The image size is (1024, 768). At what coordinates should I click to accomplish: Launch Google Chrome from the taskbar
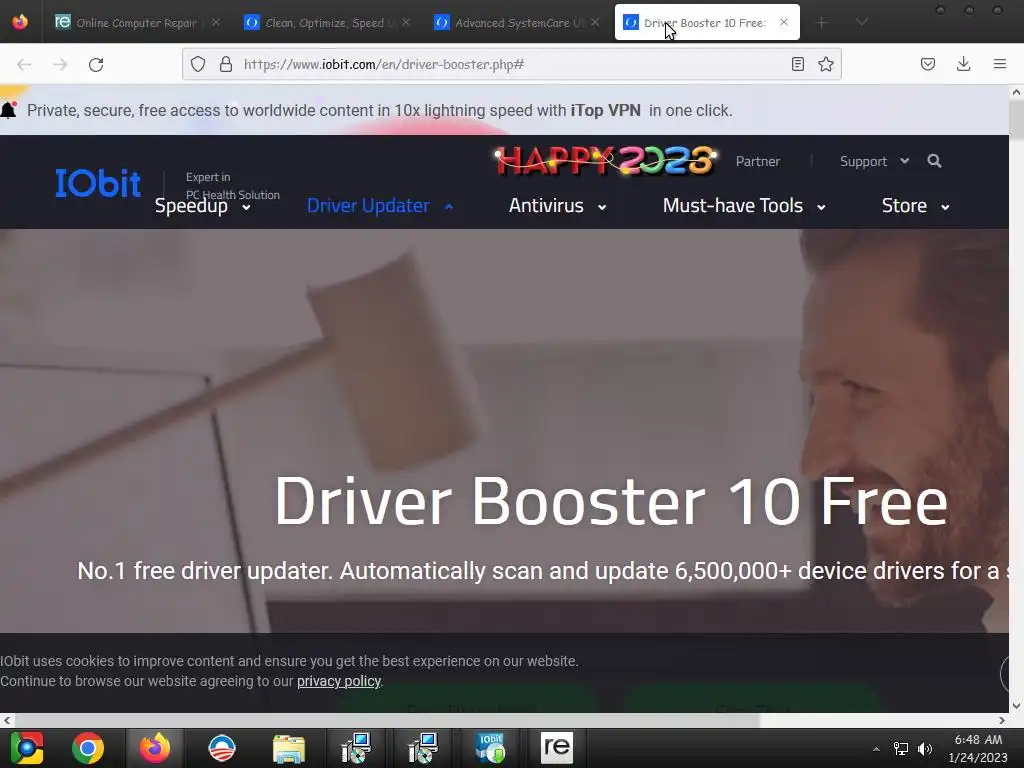click(88, 748)
